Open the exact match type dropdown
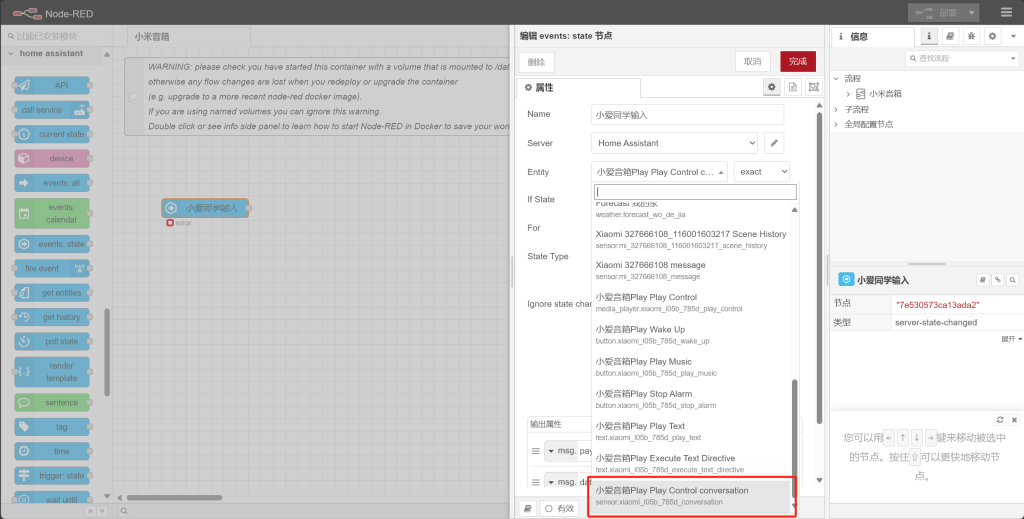This screenshot has height=519, width=1024. coord(761,172)
